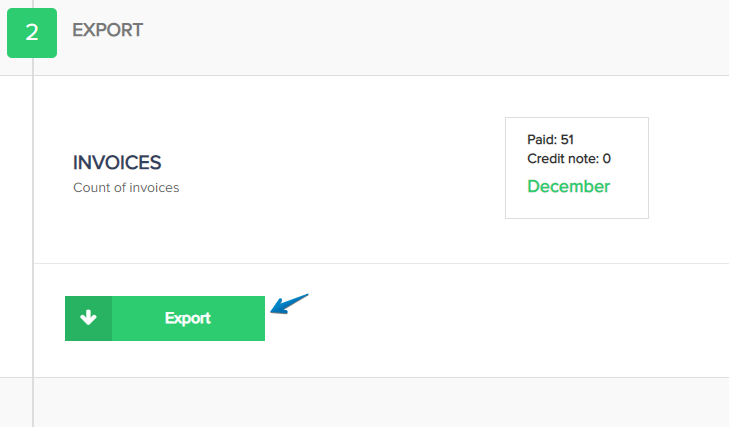Click the blue arrow pointing at Export
The width and height of the screenshot is (729, 427).
(289, 304)
